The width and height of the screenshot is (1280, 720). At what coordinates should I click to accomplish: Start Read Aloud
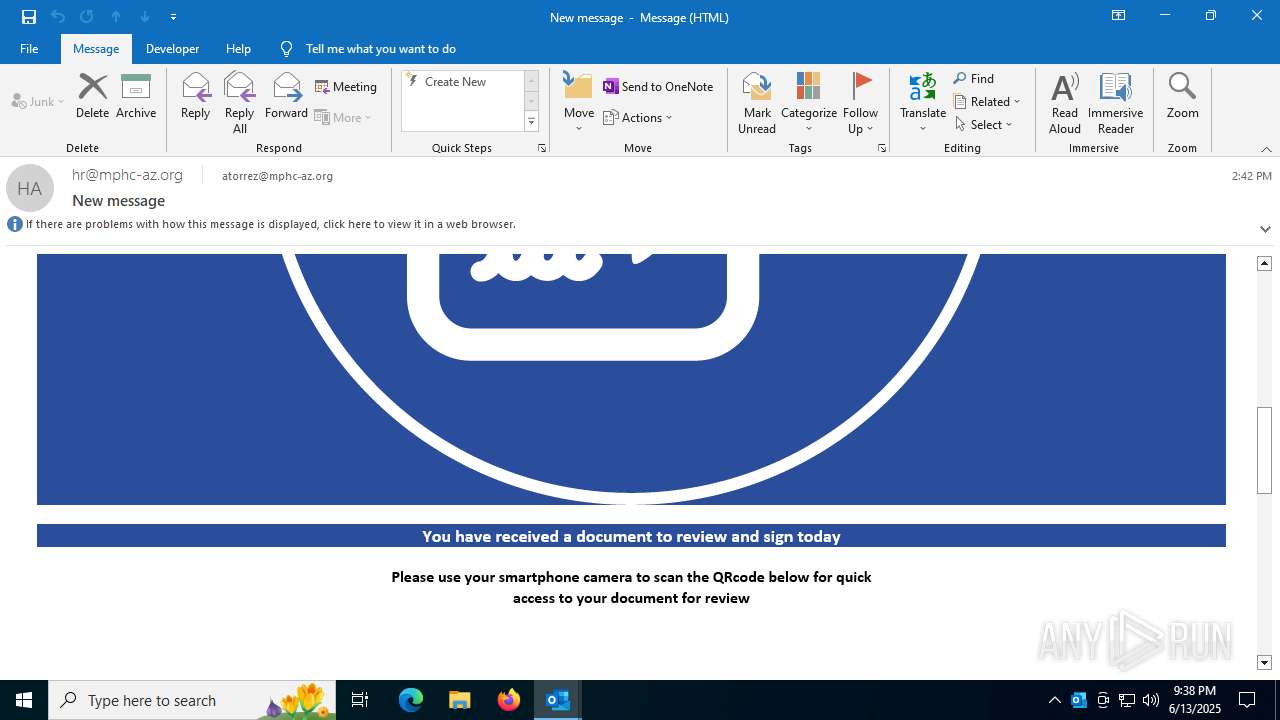tap(1065, 103)
